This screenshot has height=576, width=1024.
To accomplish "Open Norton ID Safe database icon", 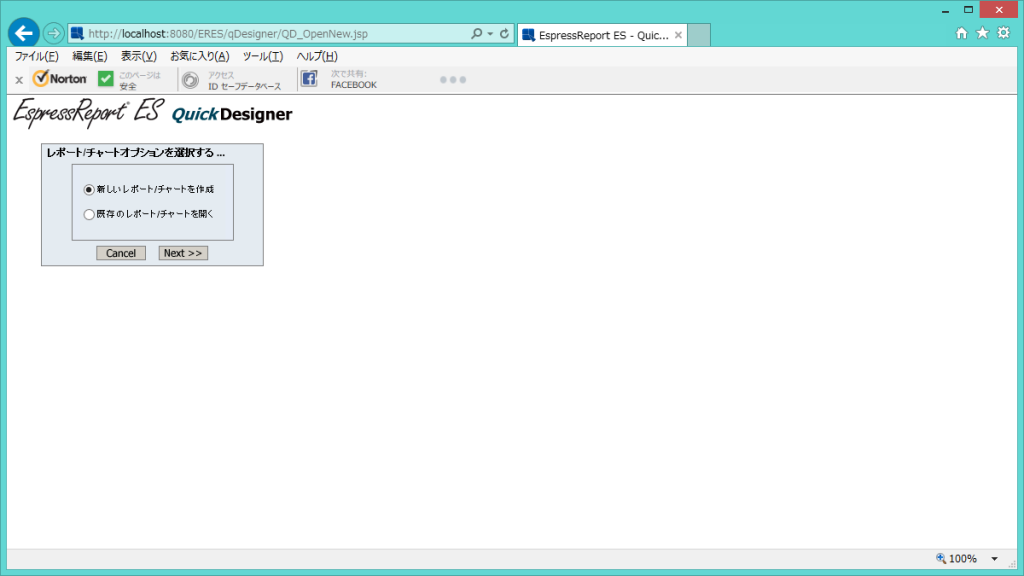I will [x=190, y=79].
